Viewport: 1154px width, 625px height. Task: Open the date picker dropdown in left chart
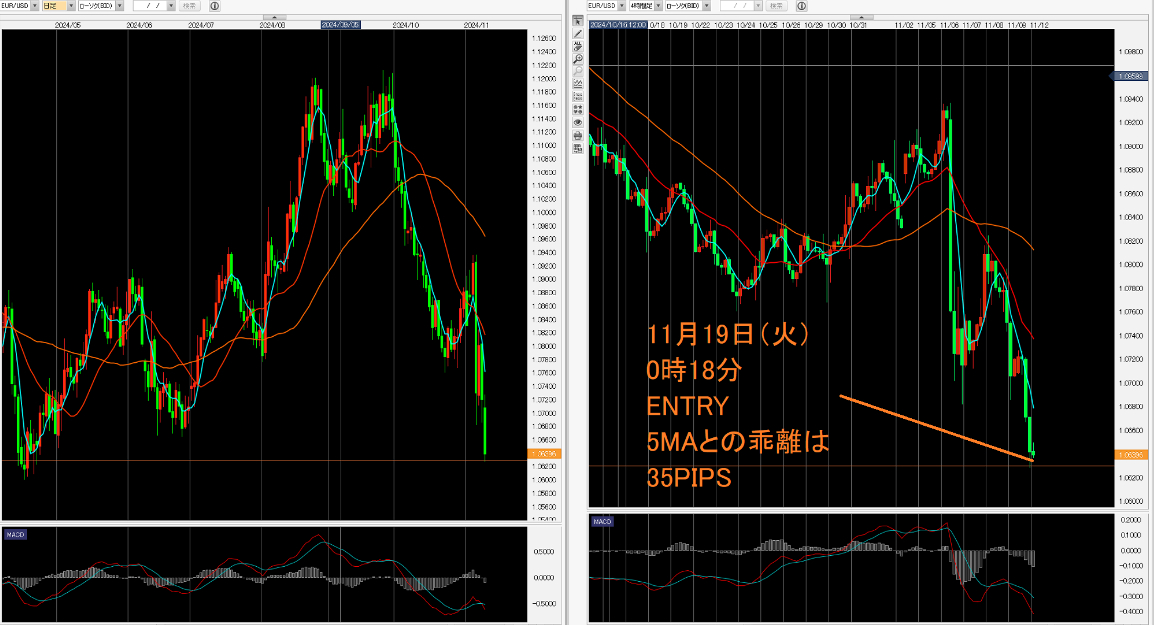click(171, 5)
